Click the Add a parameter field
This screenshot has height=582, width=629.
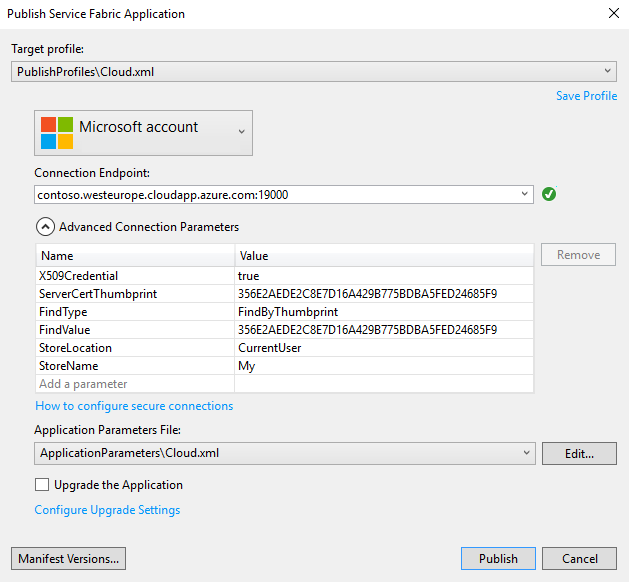point(135,384)
